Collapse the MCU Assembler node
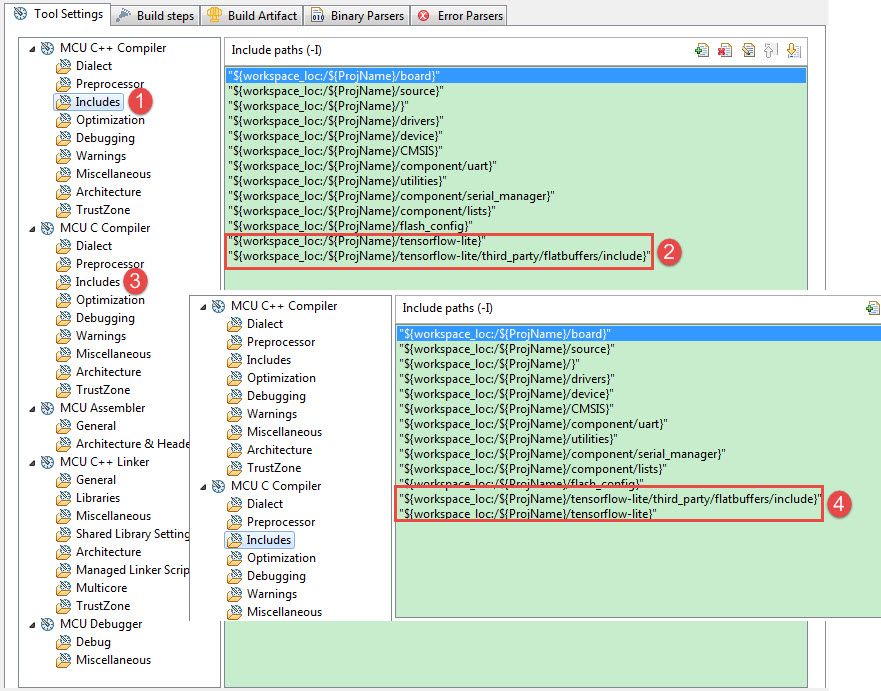This screenshot has width=881, height=691. (33, 408)
